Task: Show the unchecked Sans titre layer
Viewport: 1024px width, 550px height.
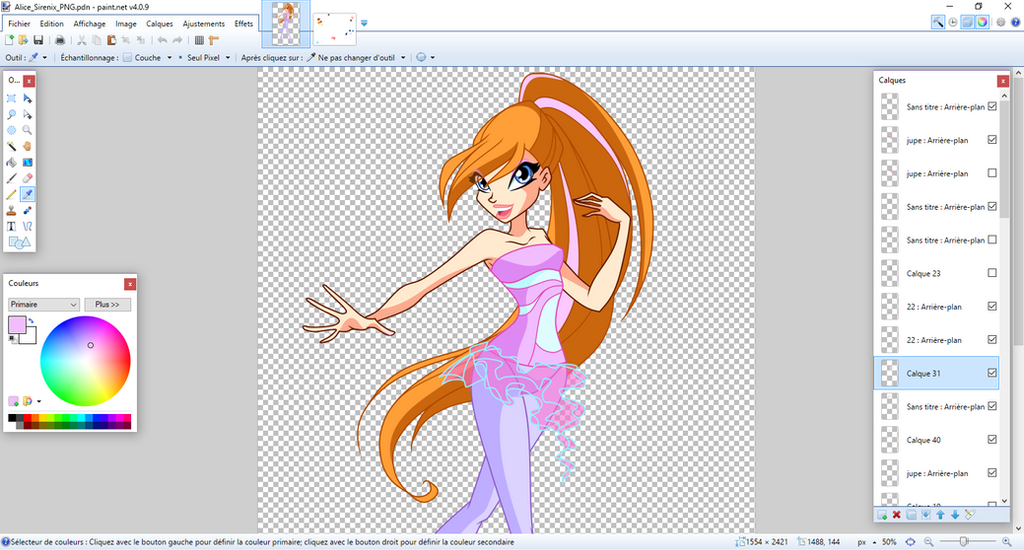Action: coord(992,240)
